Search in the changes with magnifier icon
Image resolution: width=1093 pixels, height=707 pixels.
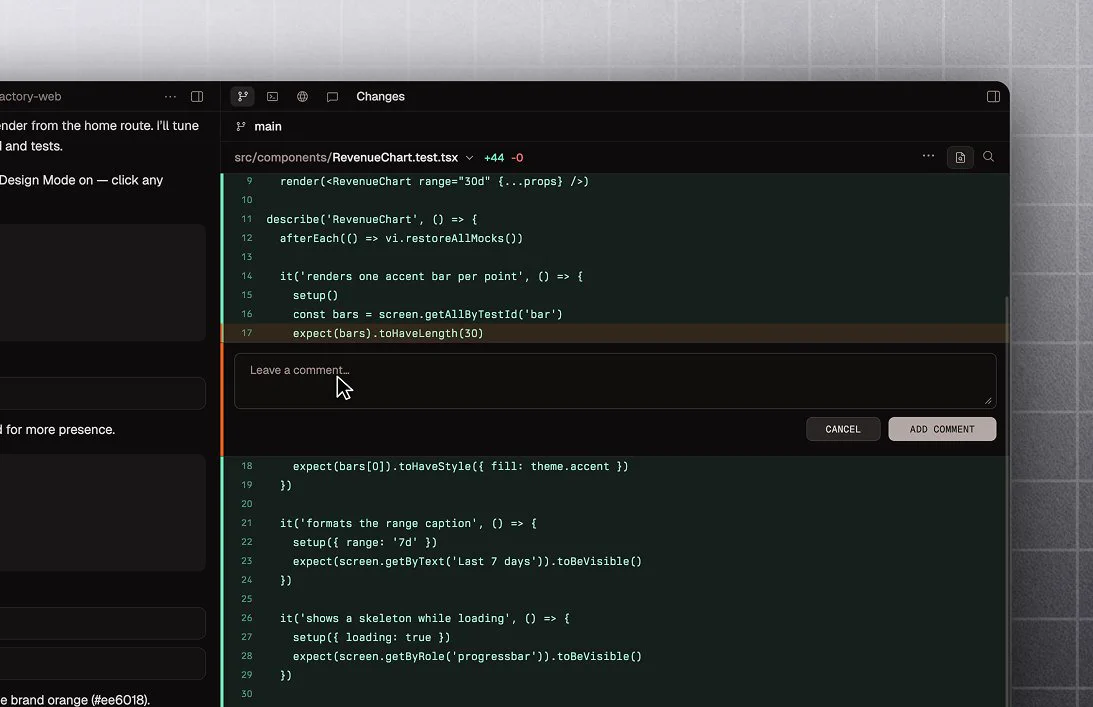coord(988,156)
